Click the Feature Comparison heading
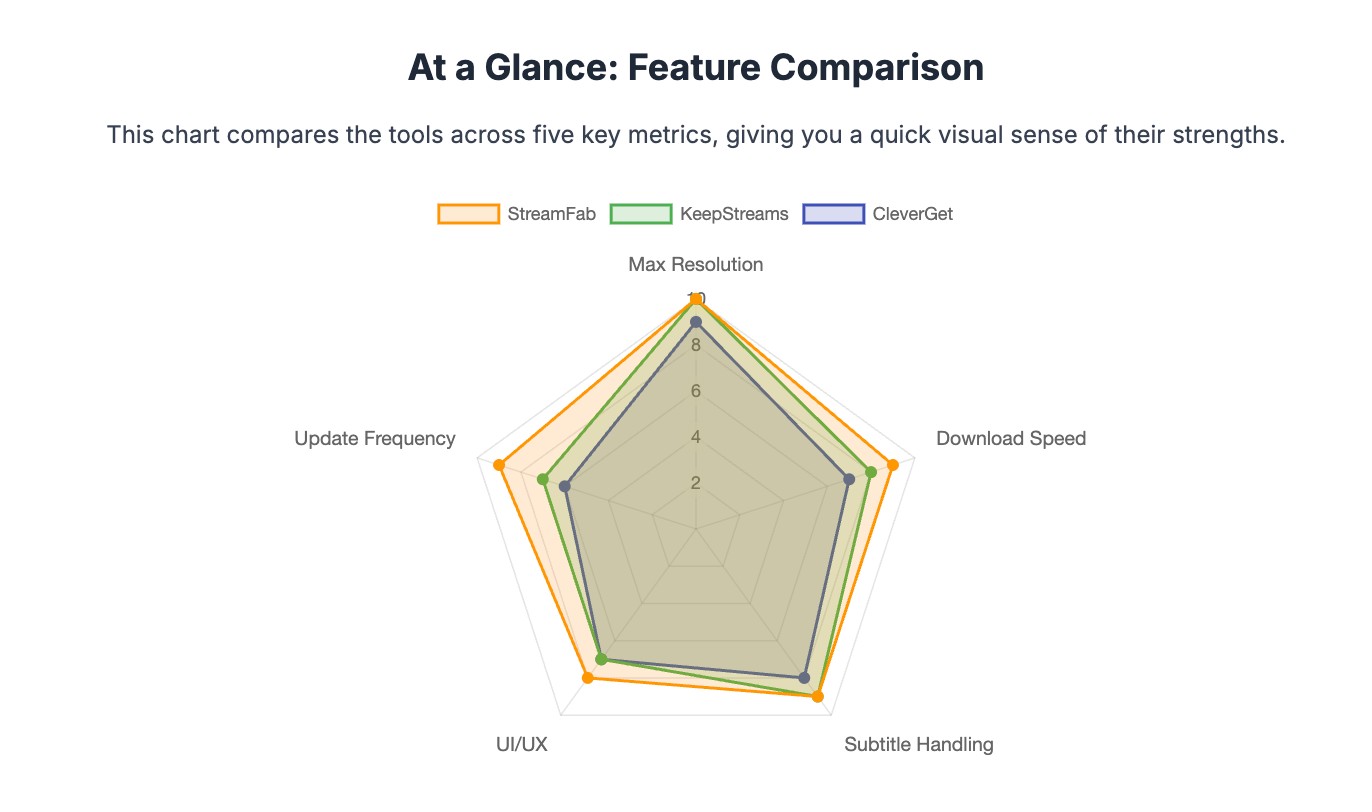This screenshot has width=1372, height=812. point(696,67)
